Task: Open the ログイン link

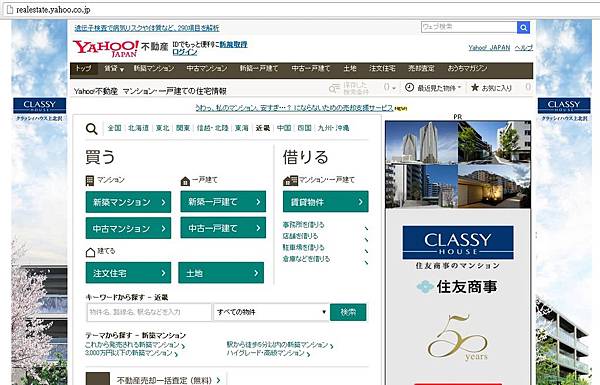Action: tap(184, 52)
